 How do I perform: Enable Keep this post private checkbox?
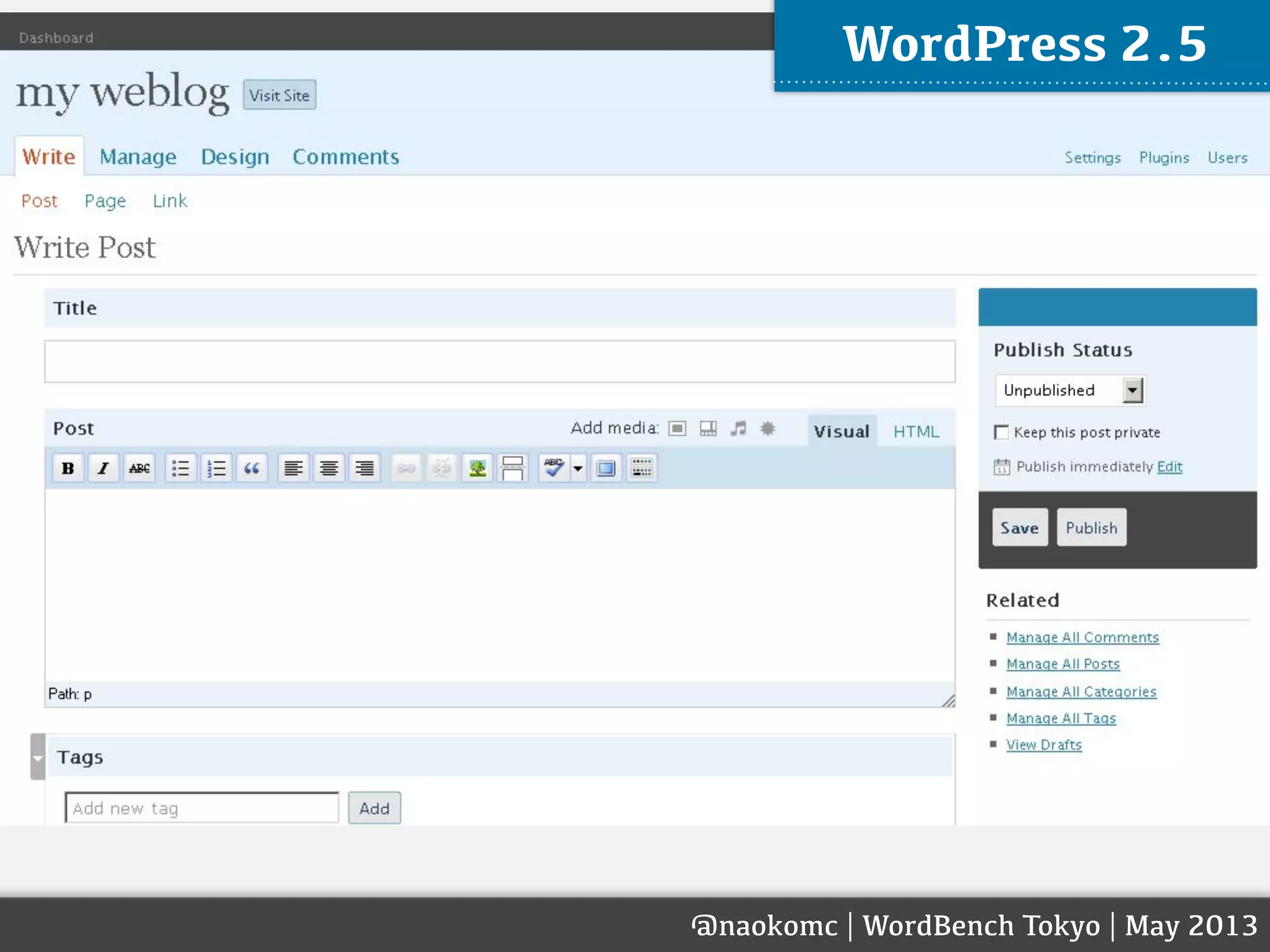[1001, 432]
